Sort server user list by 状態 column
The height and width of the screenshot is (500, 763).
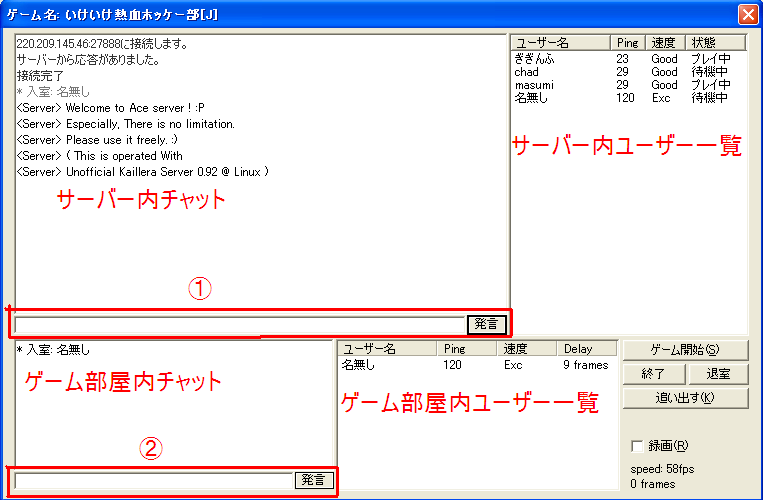coord(714,43)
